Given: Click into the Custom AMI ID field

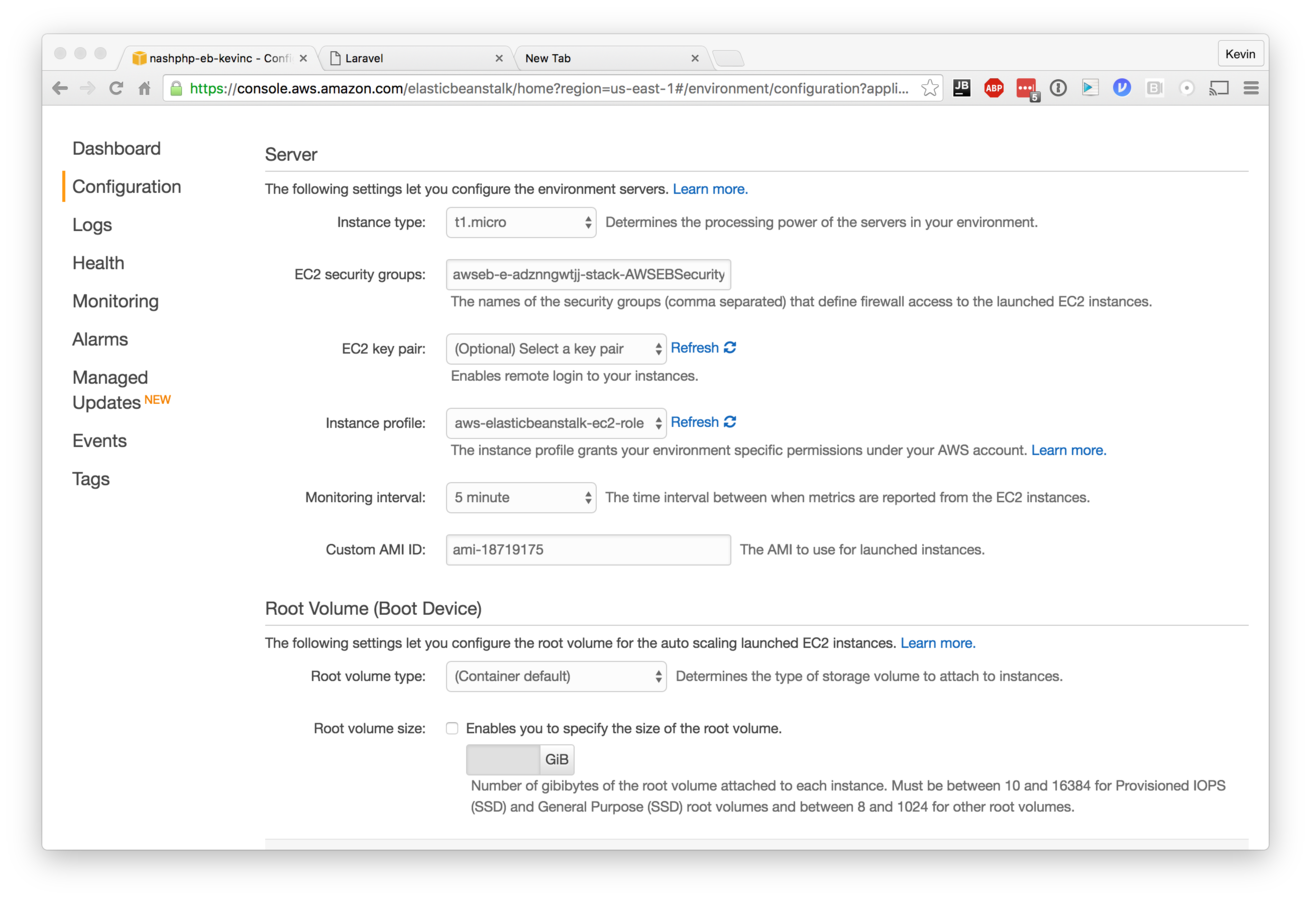Looking at the screenshot, I should click(588, 550).
